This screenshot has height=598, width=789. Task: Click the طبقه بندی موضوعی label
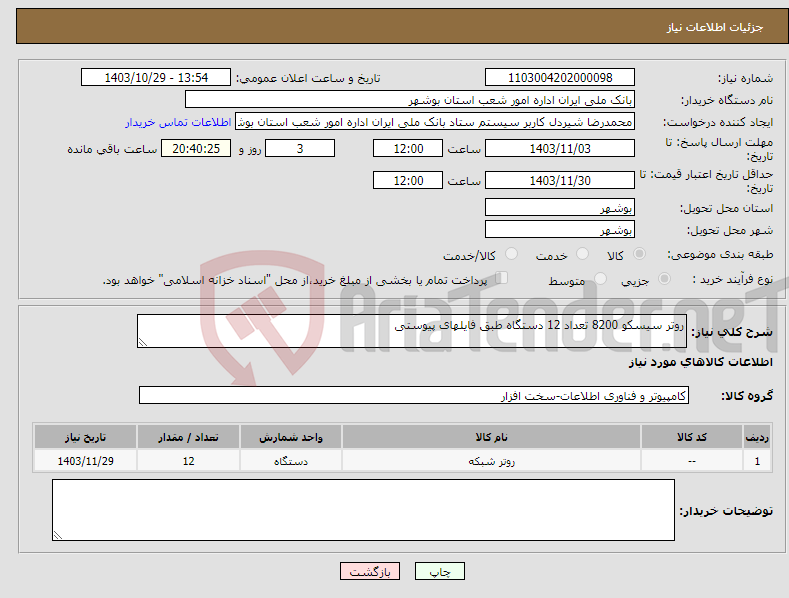click(720, 254)
